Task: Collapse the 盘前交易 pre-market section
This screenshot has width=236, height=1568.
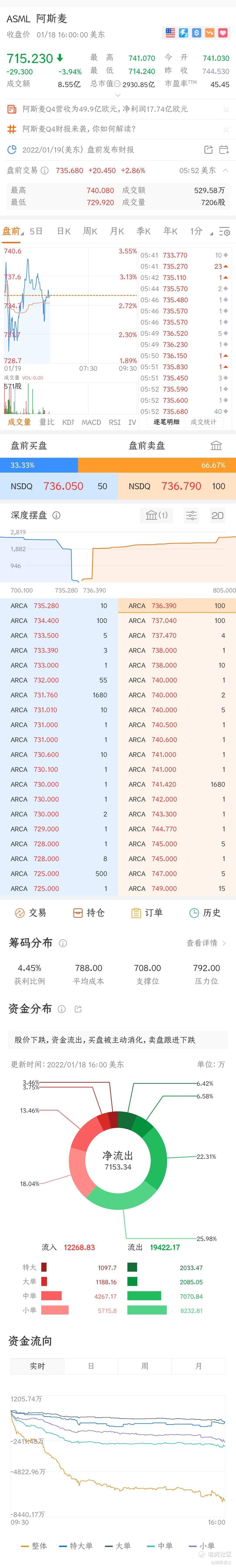Action: click(226, 171)
